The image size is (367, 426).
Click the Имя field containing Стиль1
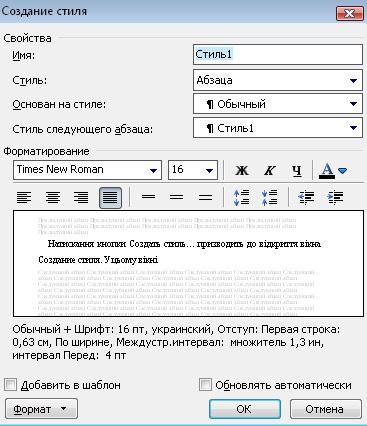278,54
